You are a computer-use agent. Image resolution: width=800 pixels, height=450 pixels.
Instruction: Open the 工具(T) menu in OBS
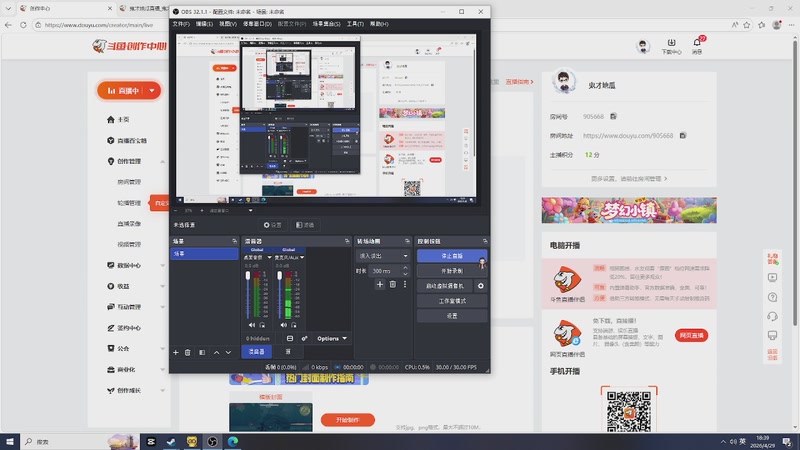(355, 24)
